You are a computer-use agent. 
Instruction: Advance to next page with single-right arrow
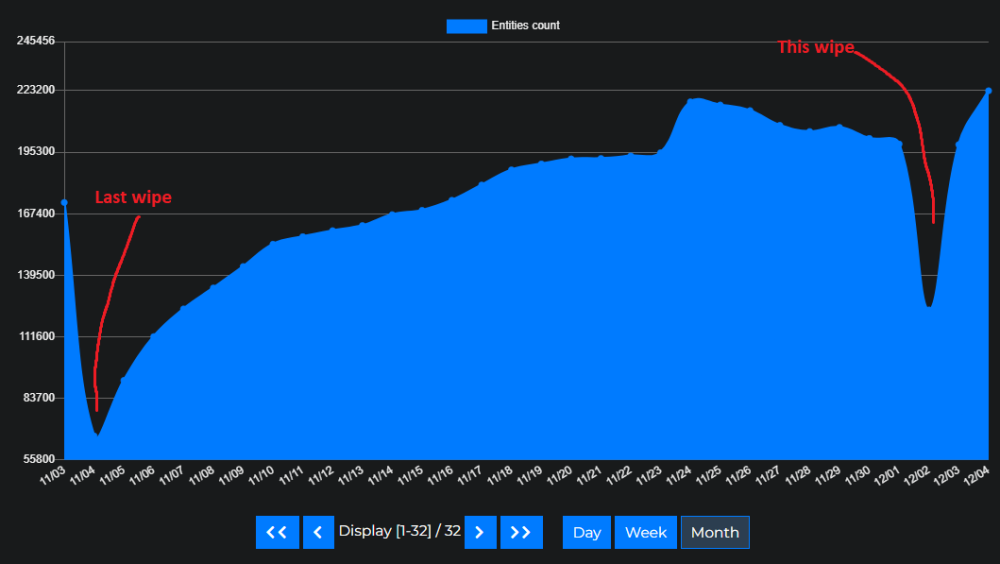click(480, 532)
